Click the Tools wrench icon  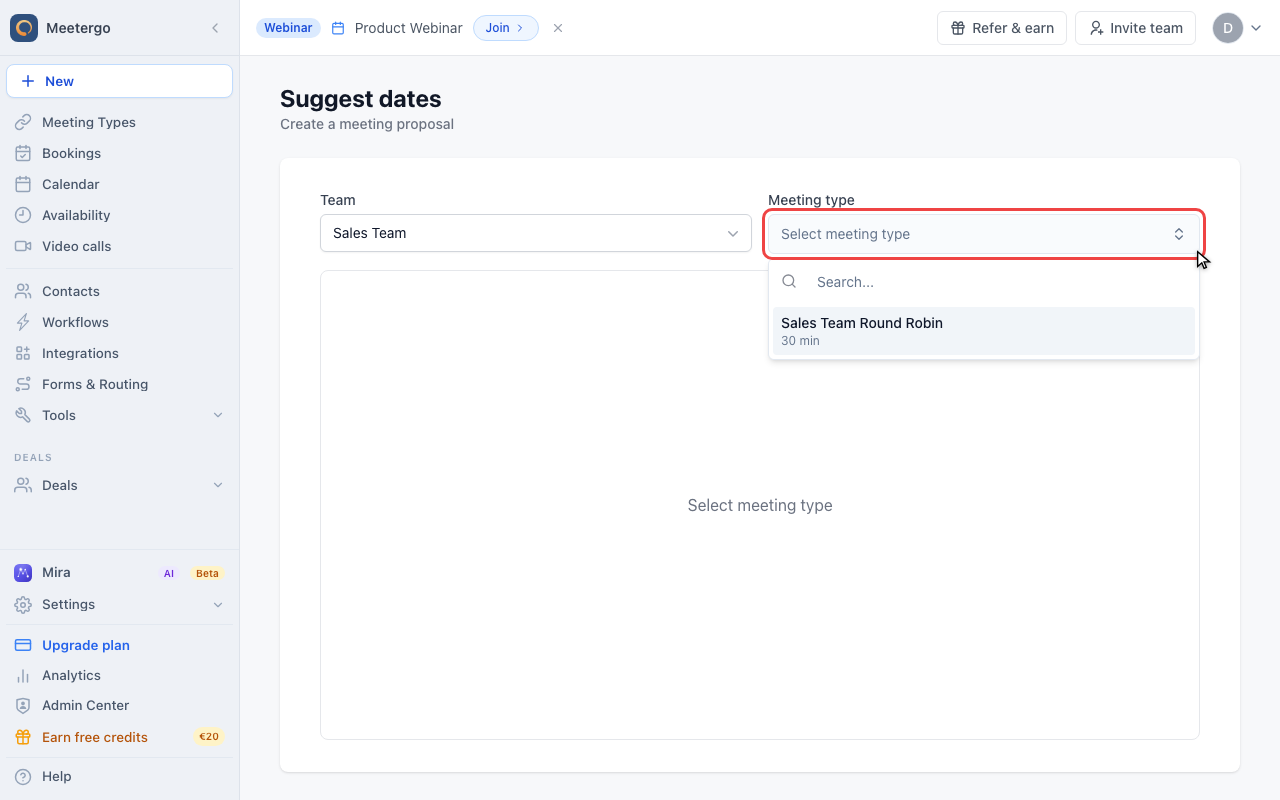(23, 415)
